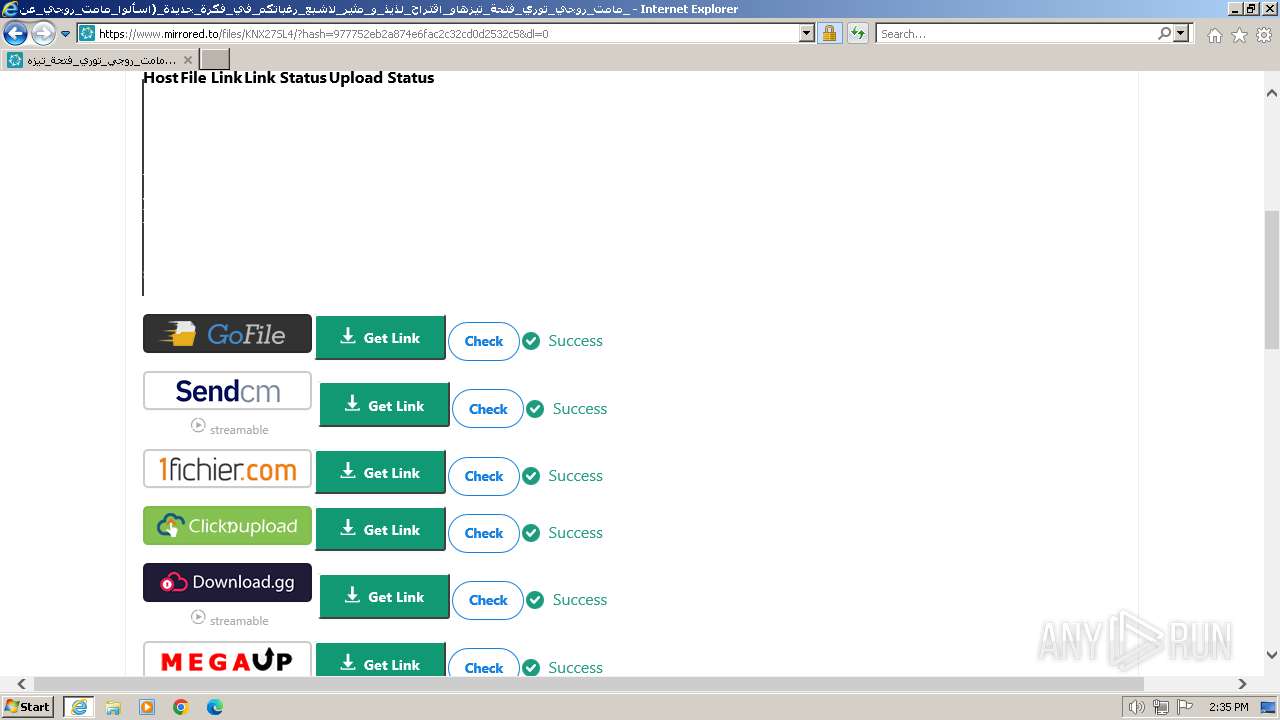The image size is (1280, 720).
Task: Click the Success text for GoFile
Action: 575,341
